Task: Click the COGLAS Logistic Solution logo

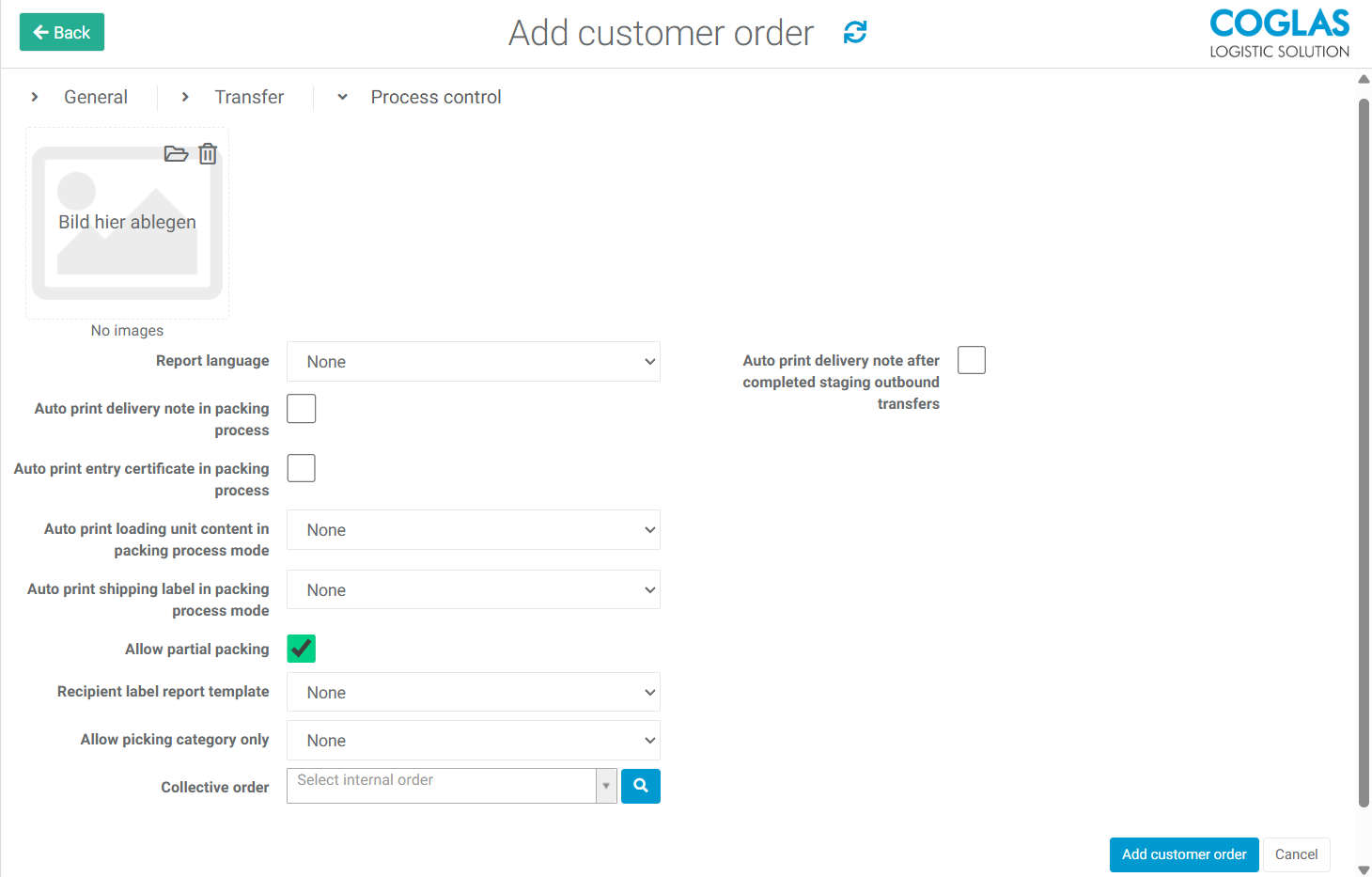Action: click(x=1279, y=34)
